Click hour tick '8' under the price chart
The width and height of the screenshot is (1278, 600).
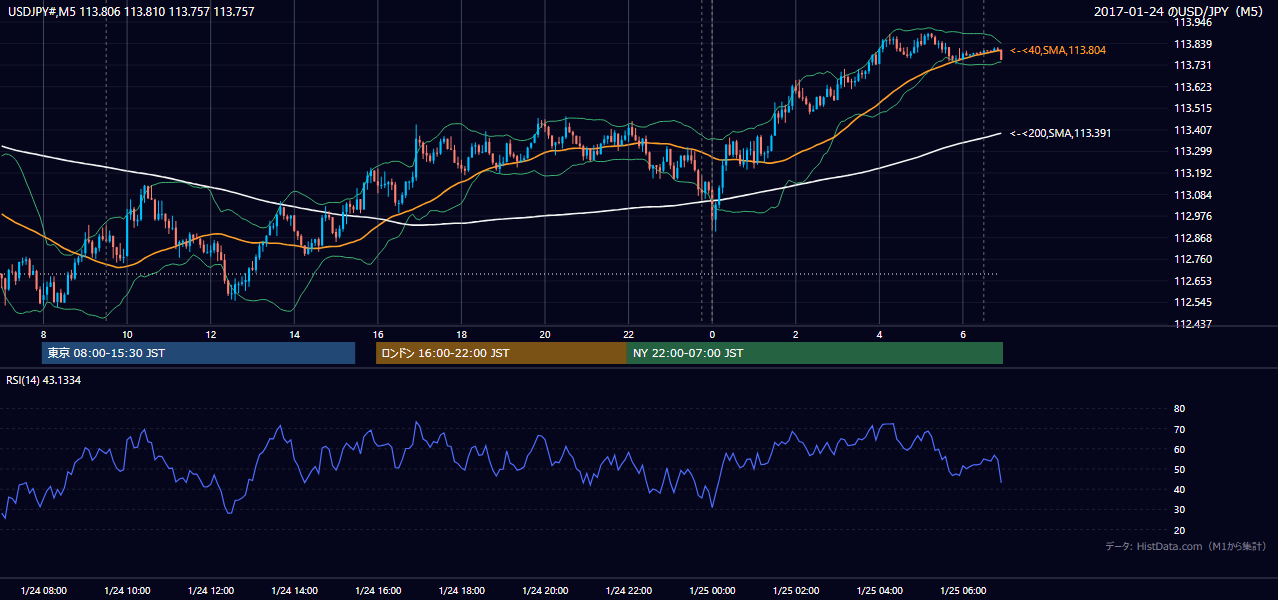tap(43, 334)
